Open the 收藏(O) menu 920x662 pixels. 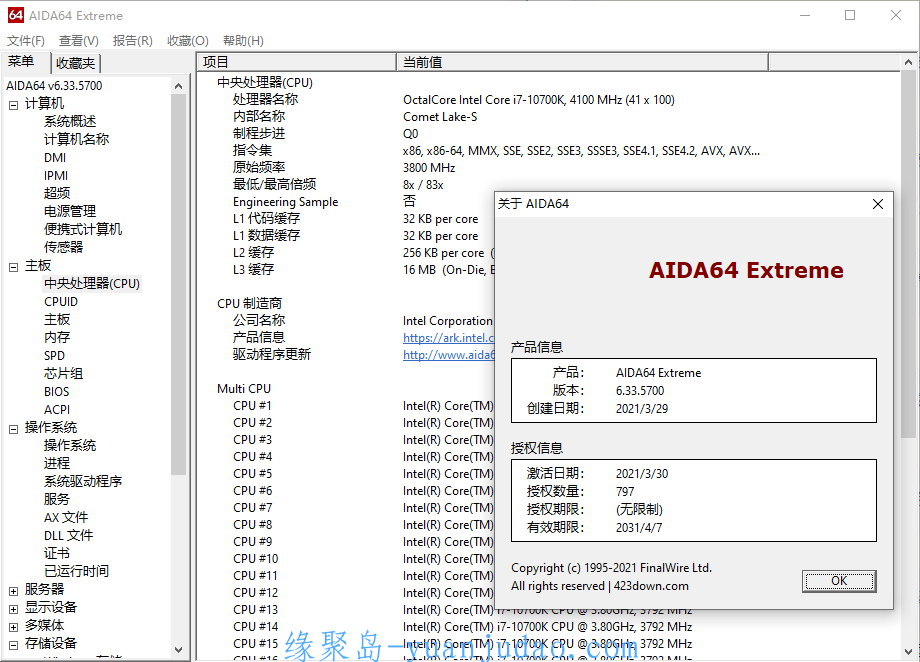pos(188,40)
